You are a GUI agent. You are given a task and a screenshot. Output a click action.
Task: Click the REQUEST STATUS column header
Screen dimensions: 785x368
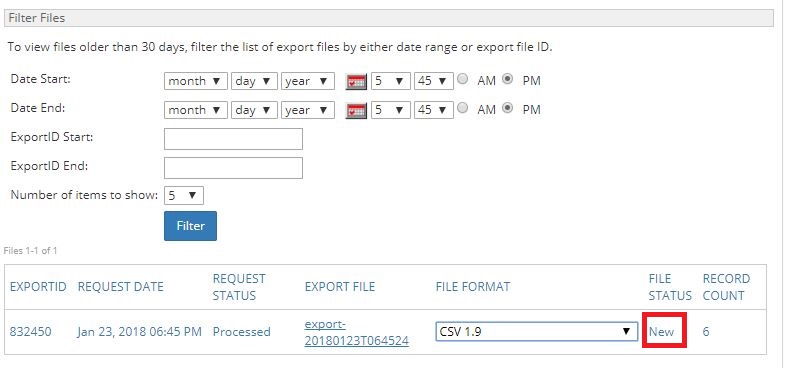239,287
